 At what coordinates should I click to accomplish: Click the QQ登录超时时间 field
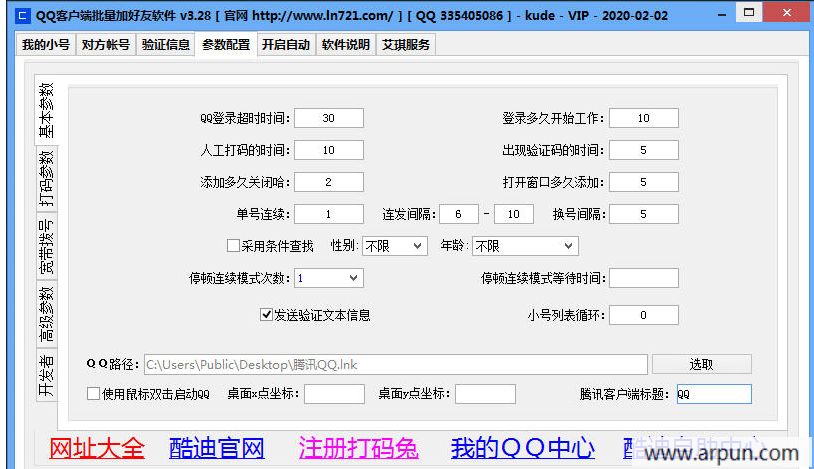[x=329, y=118]
